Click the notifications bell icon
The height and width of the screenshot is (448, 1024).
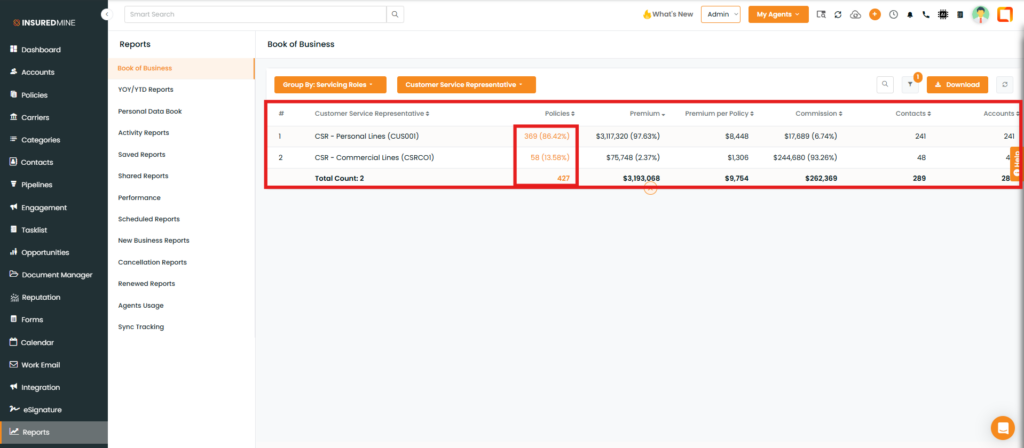[910, 15]
